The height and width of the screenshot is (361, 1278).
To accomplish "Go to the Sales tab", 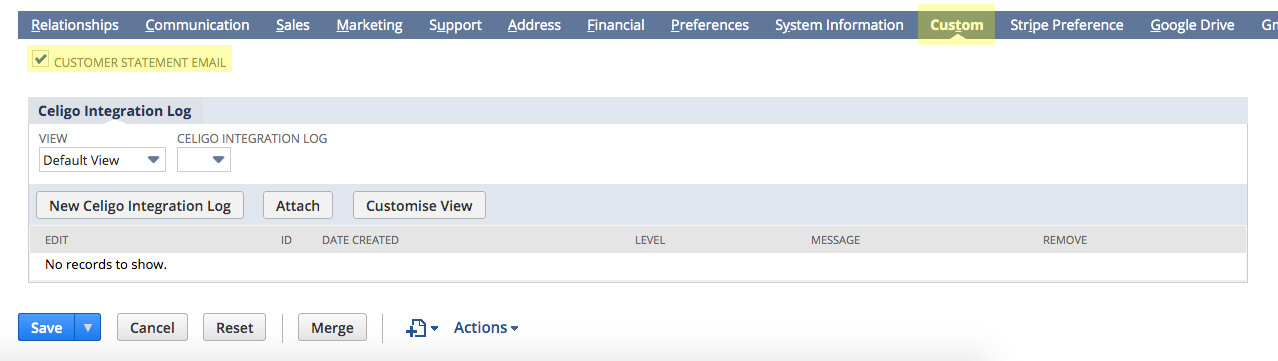I will point(293,25).
